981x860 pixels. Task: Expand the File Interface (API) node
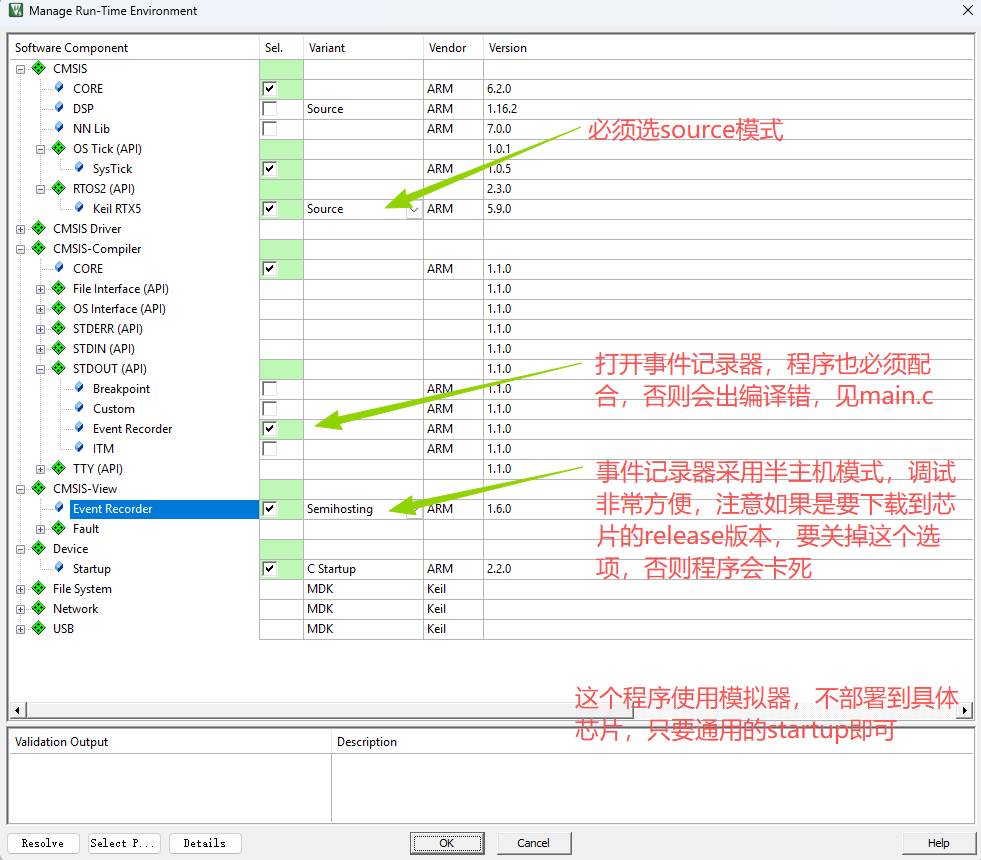point(41,290)
